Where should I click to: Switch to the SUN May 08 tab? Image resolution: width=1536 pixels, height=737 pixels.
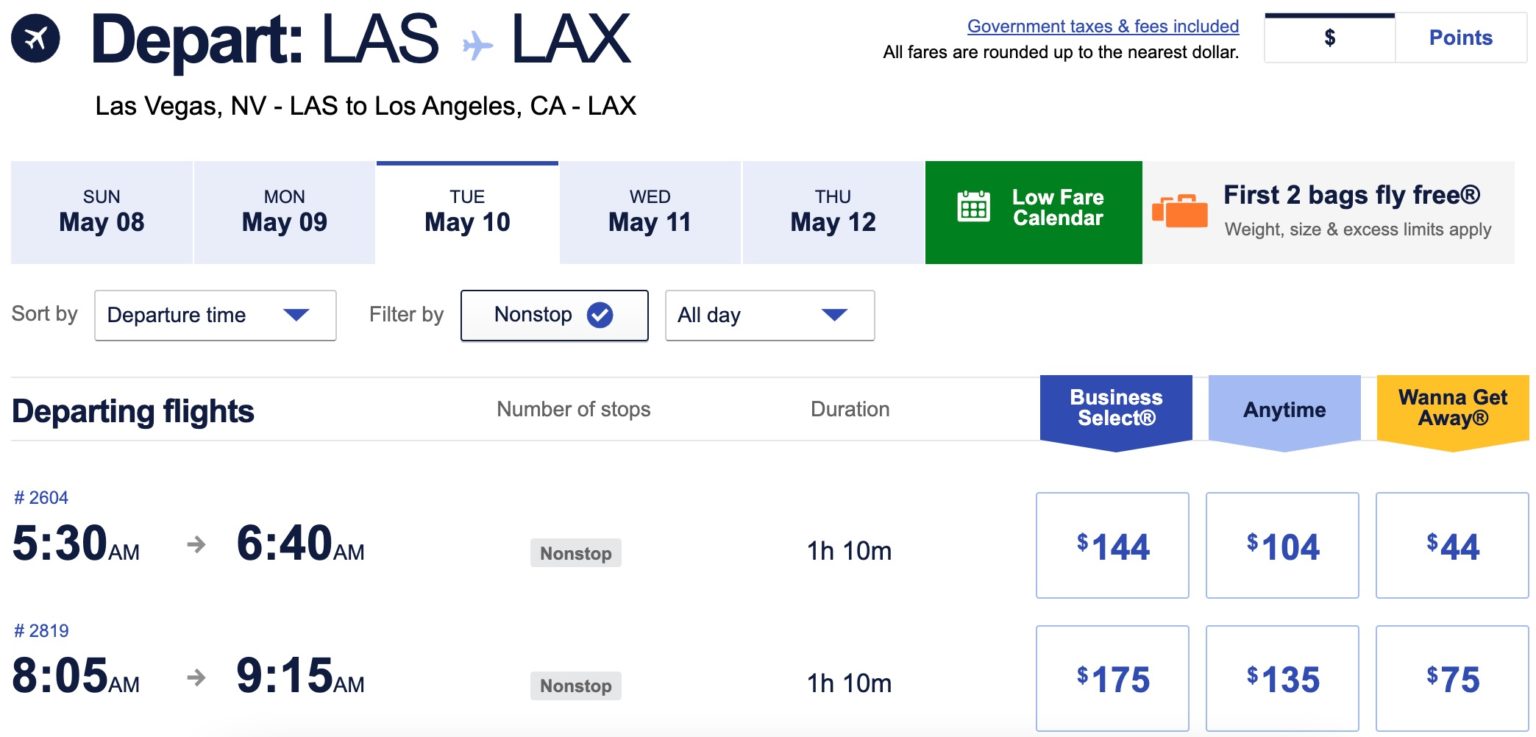click(101, 212)
